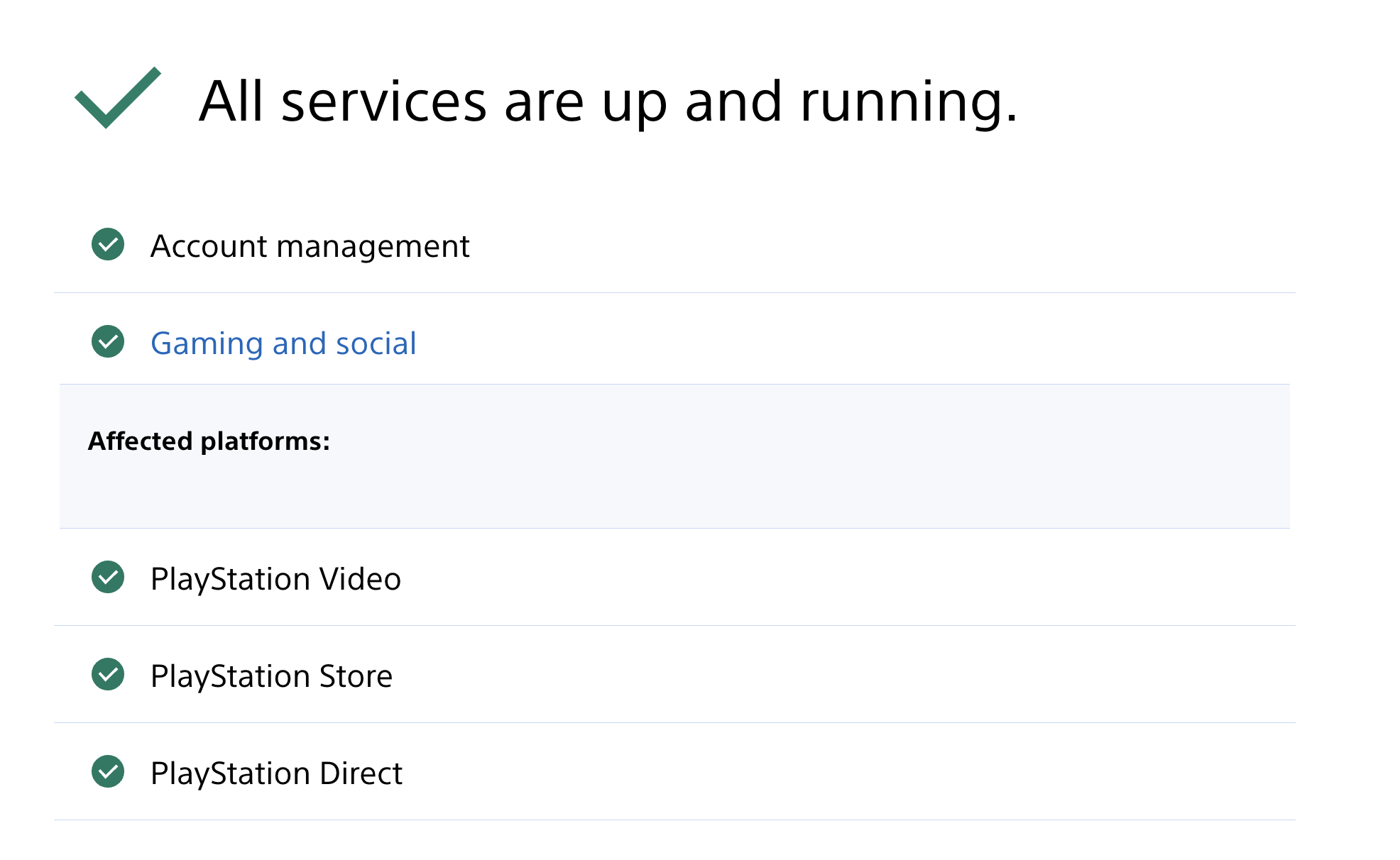Click the status icon beside PlayStation Direct

click(x=107, y=773)
